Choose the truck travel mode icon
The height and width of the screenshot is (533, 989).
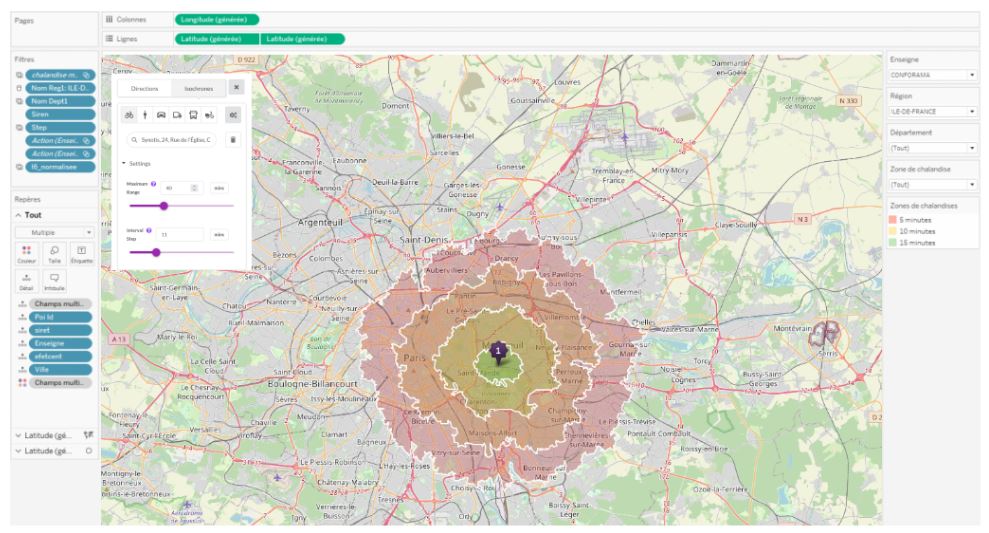click(x=177, y=115)
